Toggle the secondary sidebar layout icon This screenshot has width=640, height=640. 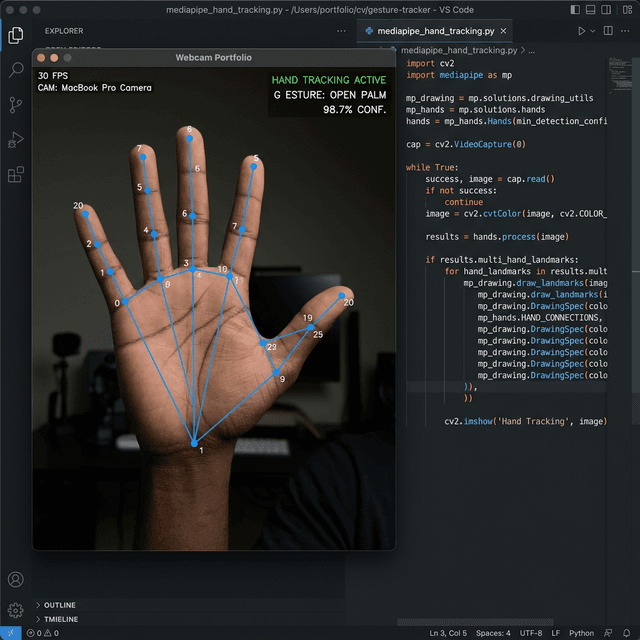click(x=606, y=10)
